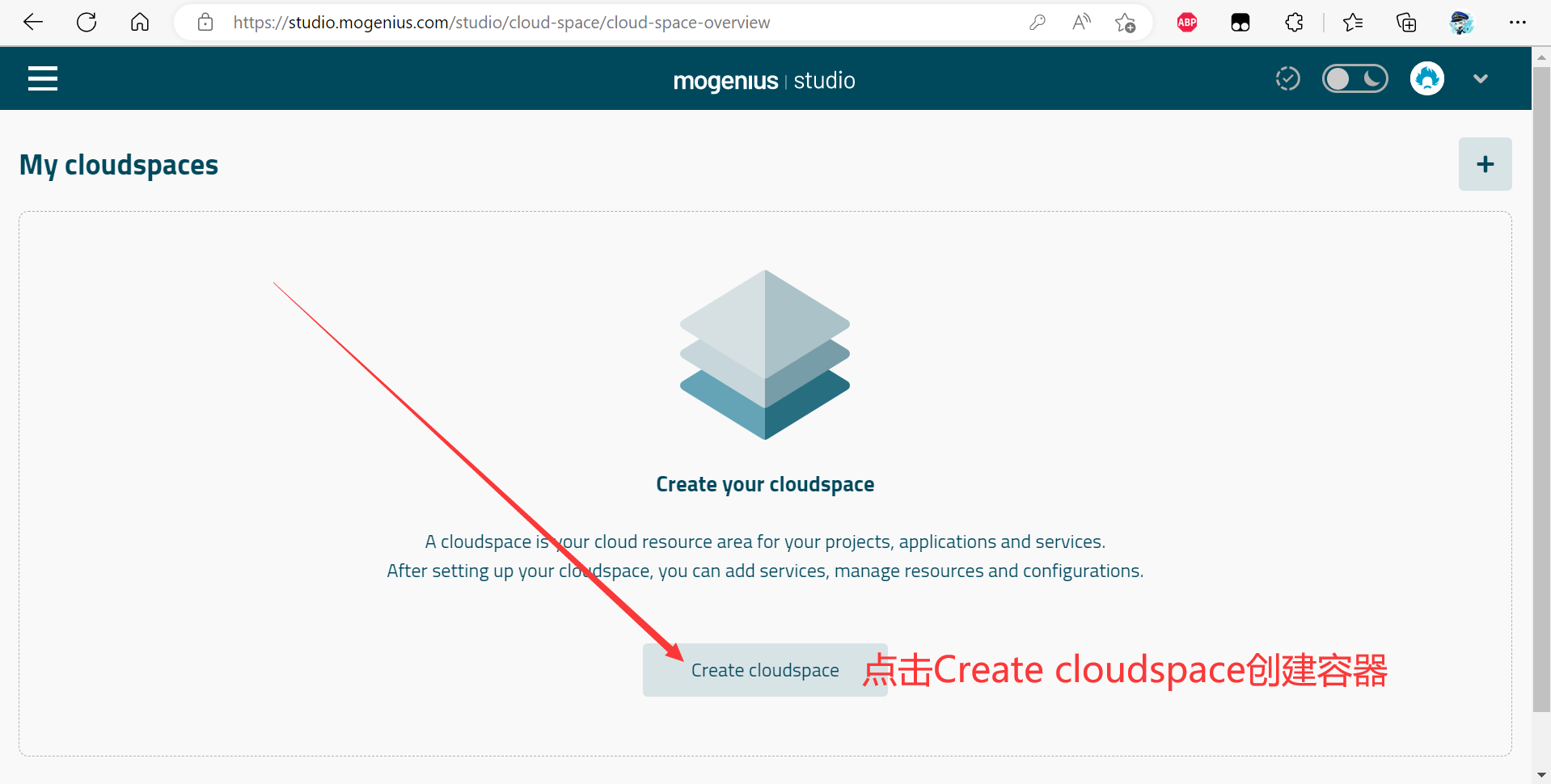Open the ABP Adblock Plus extension

tap(1187, 23)
